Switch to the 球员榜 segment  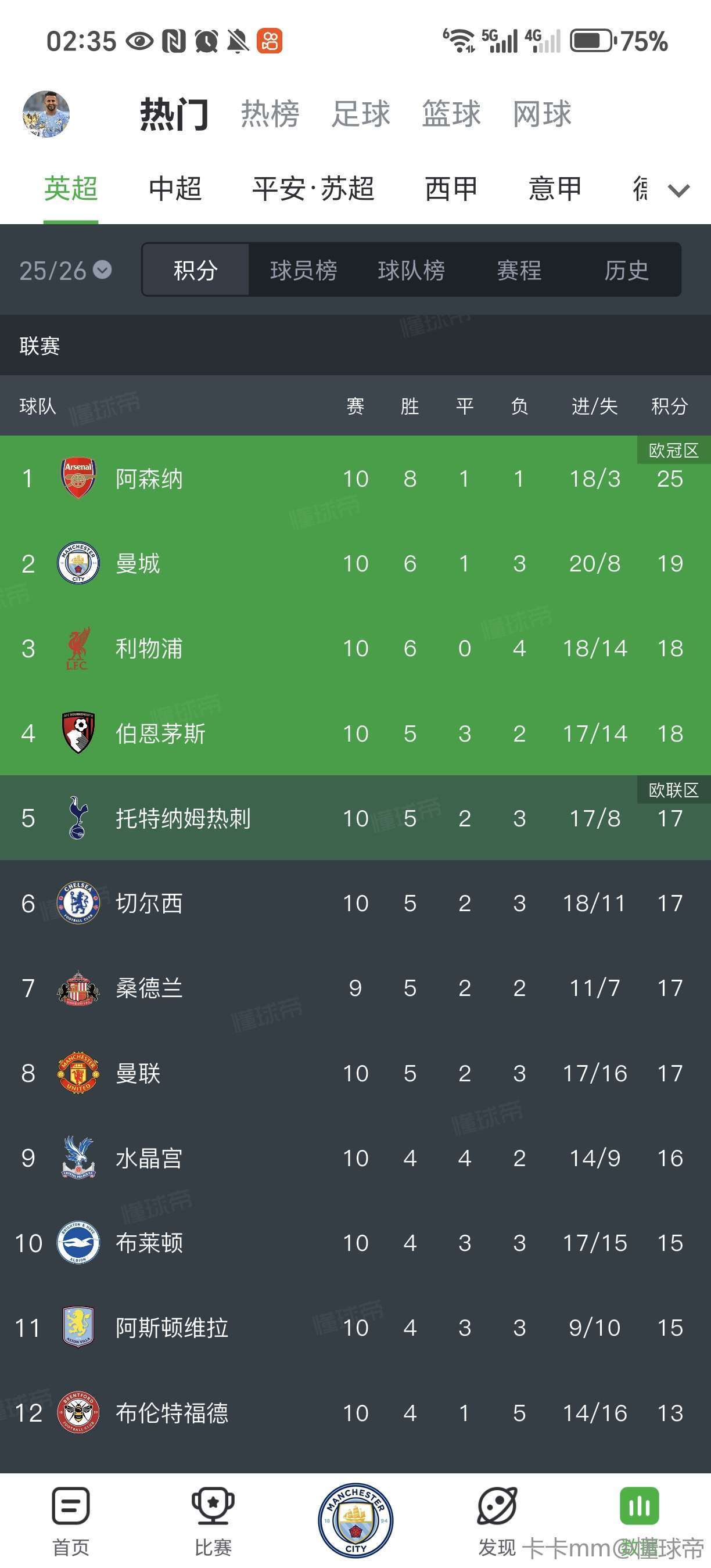point(303,270)
